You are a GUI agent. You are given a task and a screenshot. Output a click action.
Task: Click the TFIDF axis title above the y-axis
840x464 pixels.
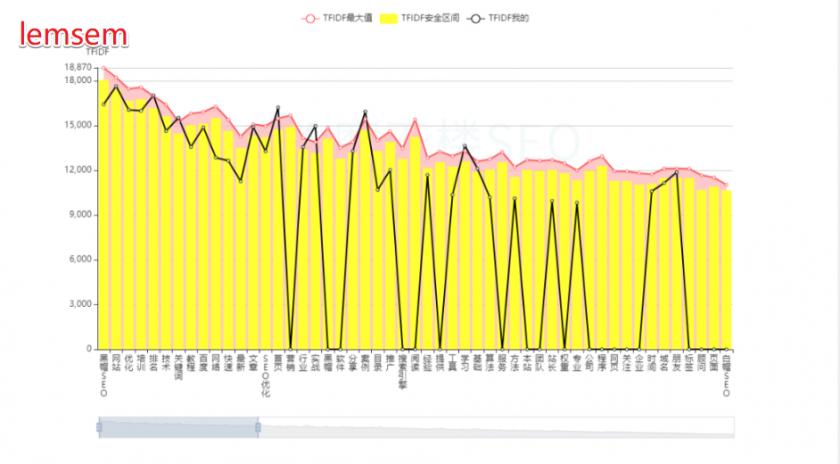click(97, 51)
